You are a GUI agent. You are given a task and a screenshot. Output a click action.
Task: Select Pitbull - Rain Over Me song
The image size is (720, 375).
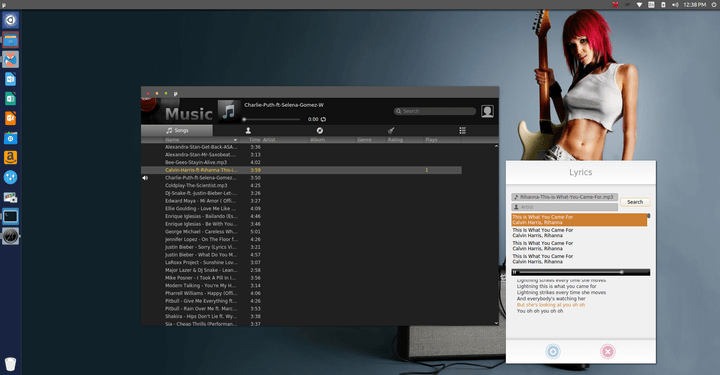tap(301, 309)
